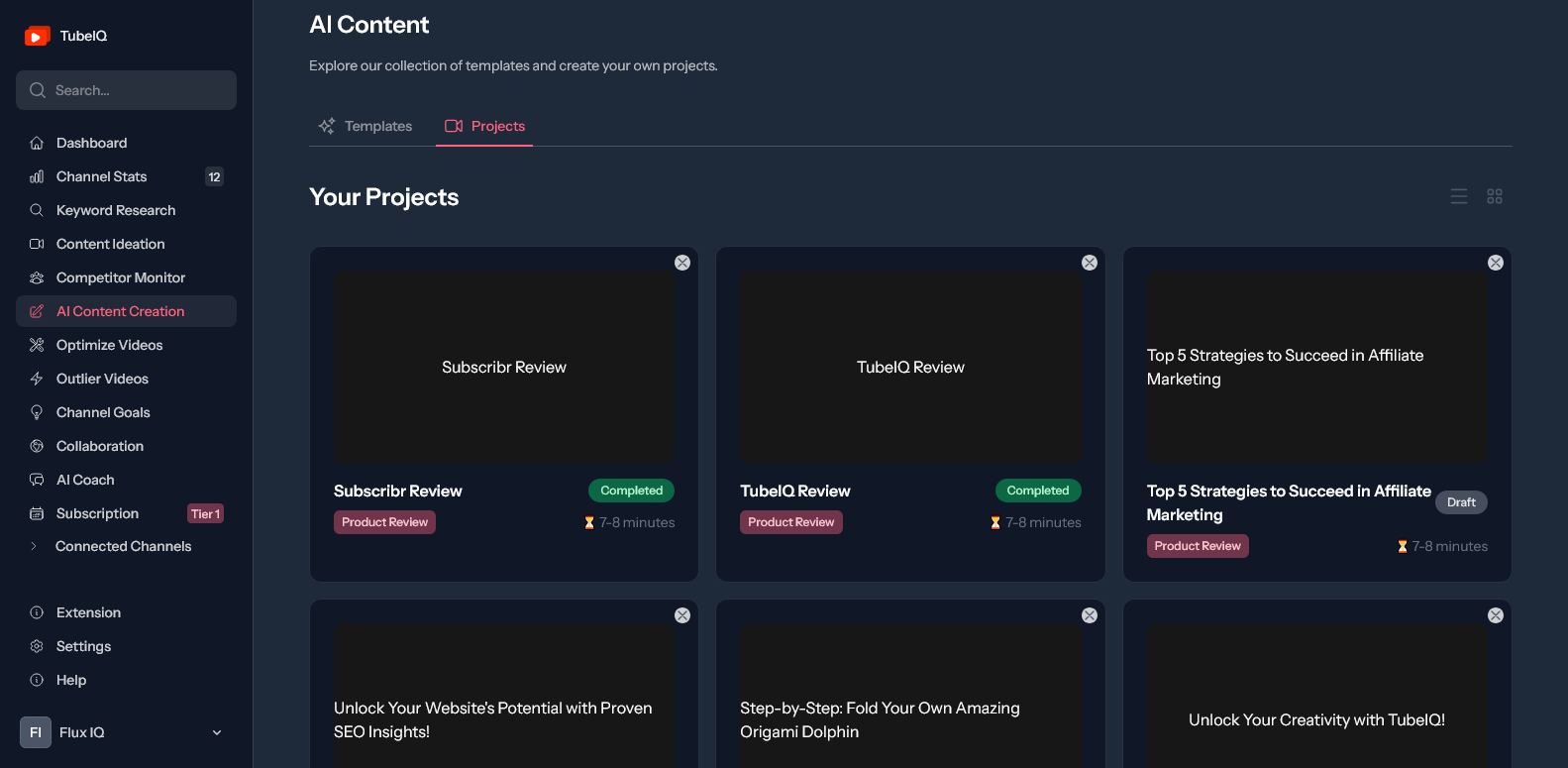
Task: Click the Affiliate Marketing hourglass duration icon
Action: 1403,546
